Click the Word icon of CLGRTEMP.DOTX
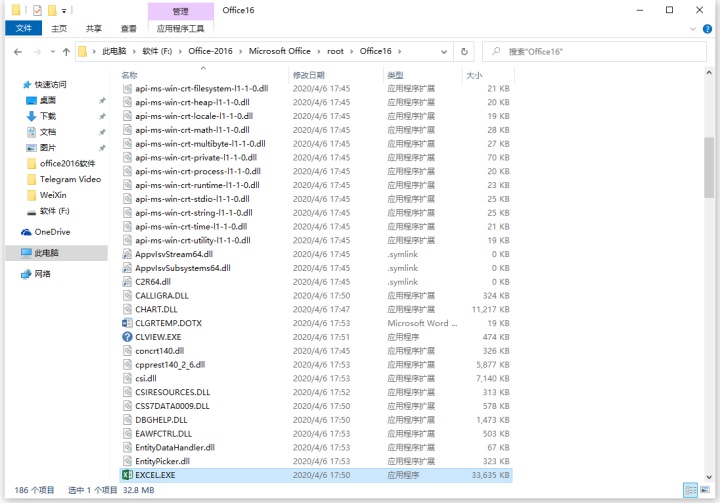This screenshot has height=503, width=720. tap(127, 323)
